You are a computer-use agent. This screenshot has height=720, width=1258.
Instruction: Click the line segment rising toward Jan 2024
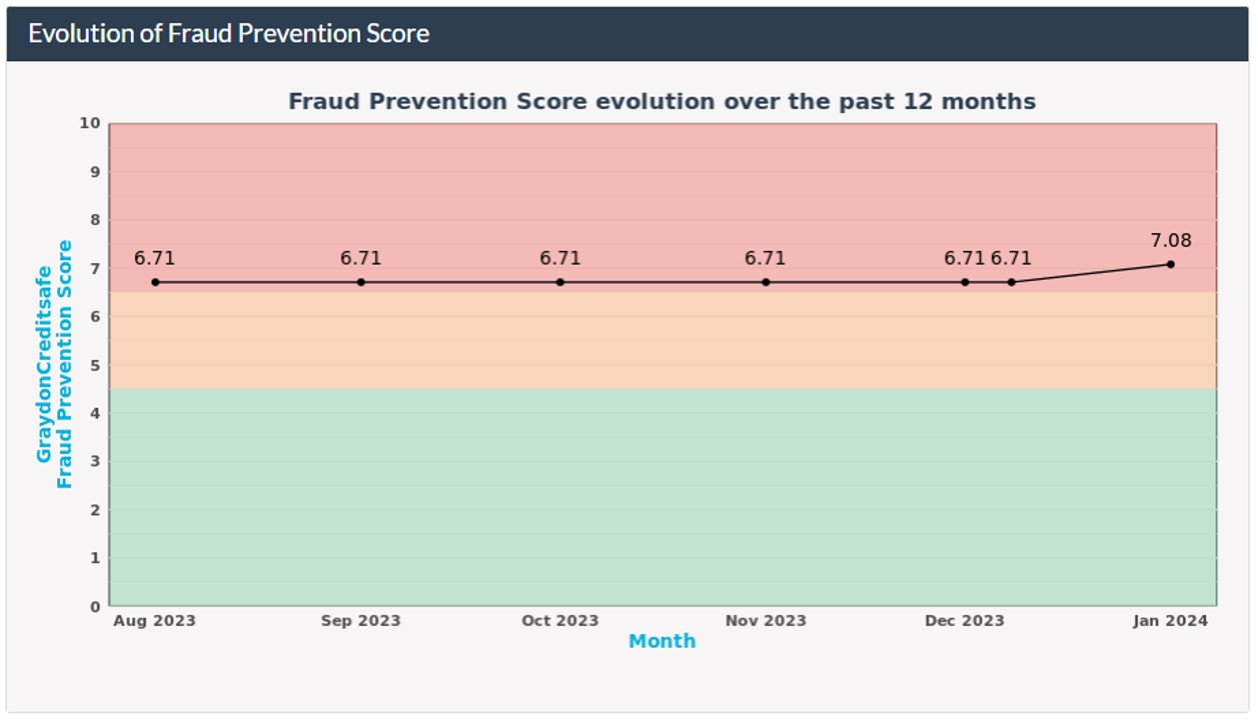pos(1090,274)
